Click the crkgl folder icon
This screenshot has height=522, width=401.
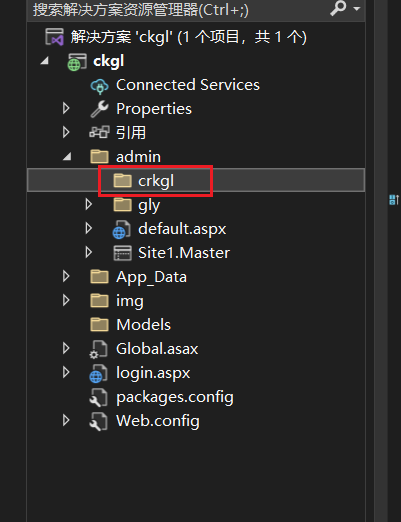[x=122, y=180]
